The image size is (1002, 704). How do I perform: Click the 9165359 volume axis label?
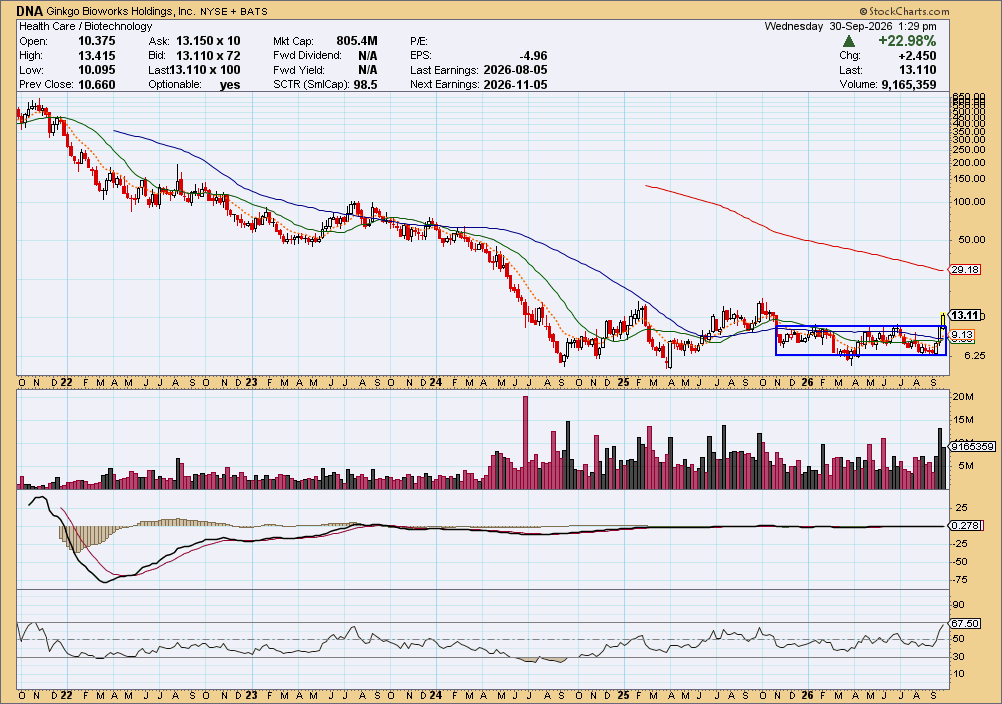point(973,447)
